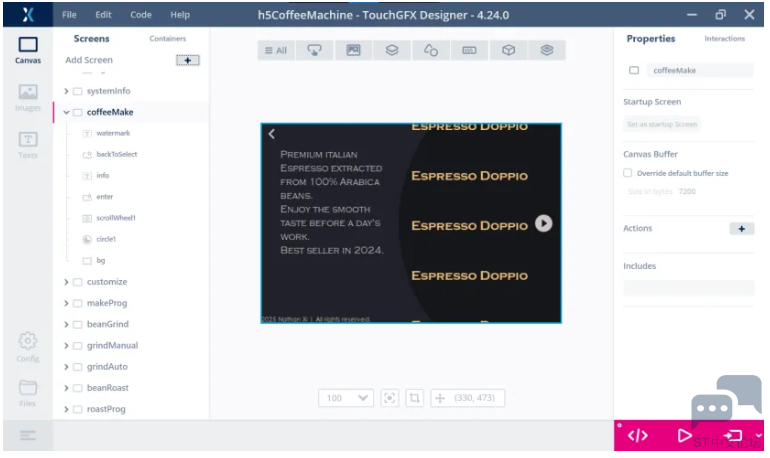Open the Progress indicators widget category
The width and height of the screenshot is (770, 458).
469,50
